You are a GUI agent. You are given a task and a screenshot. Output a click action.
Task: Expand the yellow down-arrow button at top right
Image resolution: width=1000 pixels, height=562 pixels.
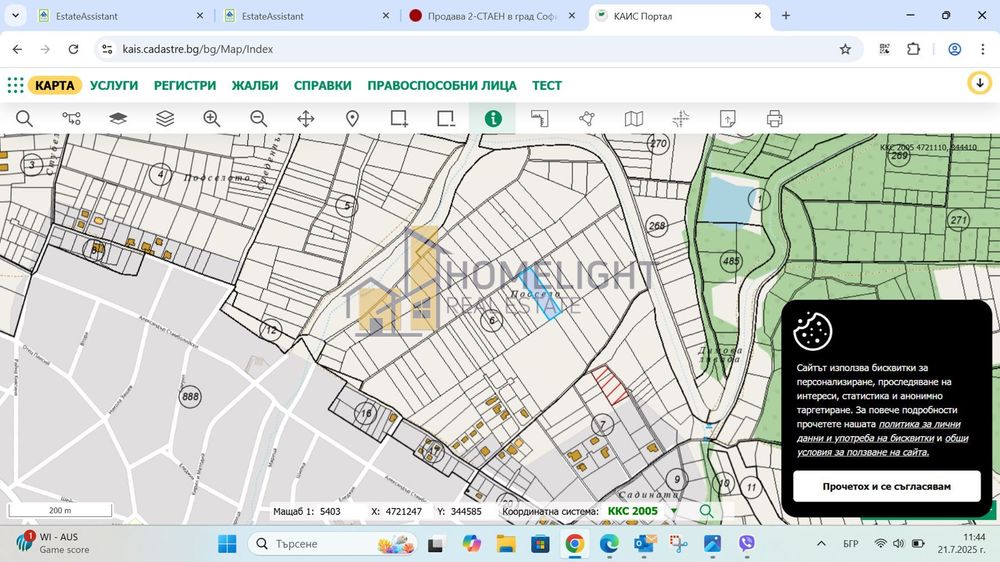point(979,83)
